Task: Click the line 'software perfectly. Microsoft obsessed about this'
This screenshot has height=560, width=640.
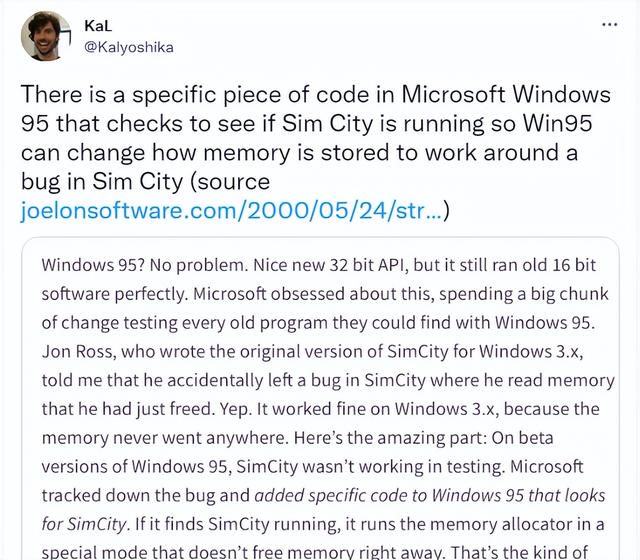Action: [325, 294]
